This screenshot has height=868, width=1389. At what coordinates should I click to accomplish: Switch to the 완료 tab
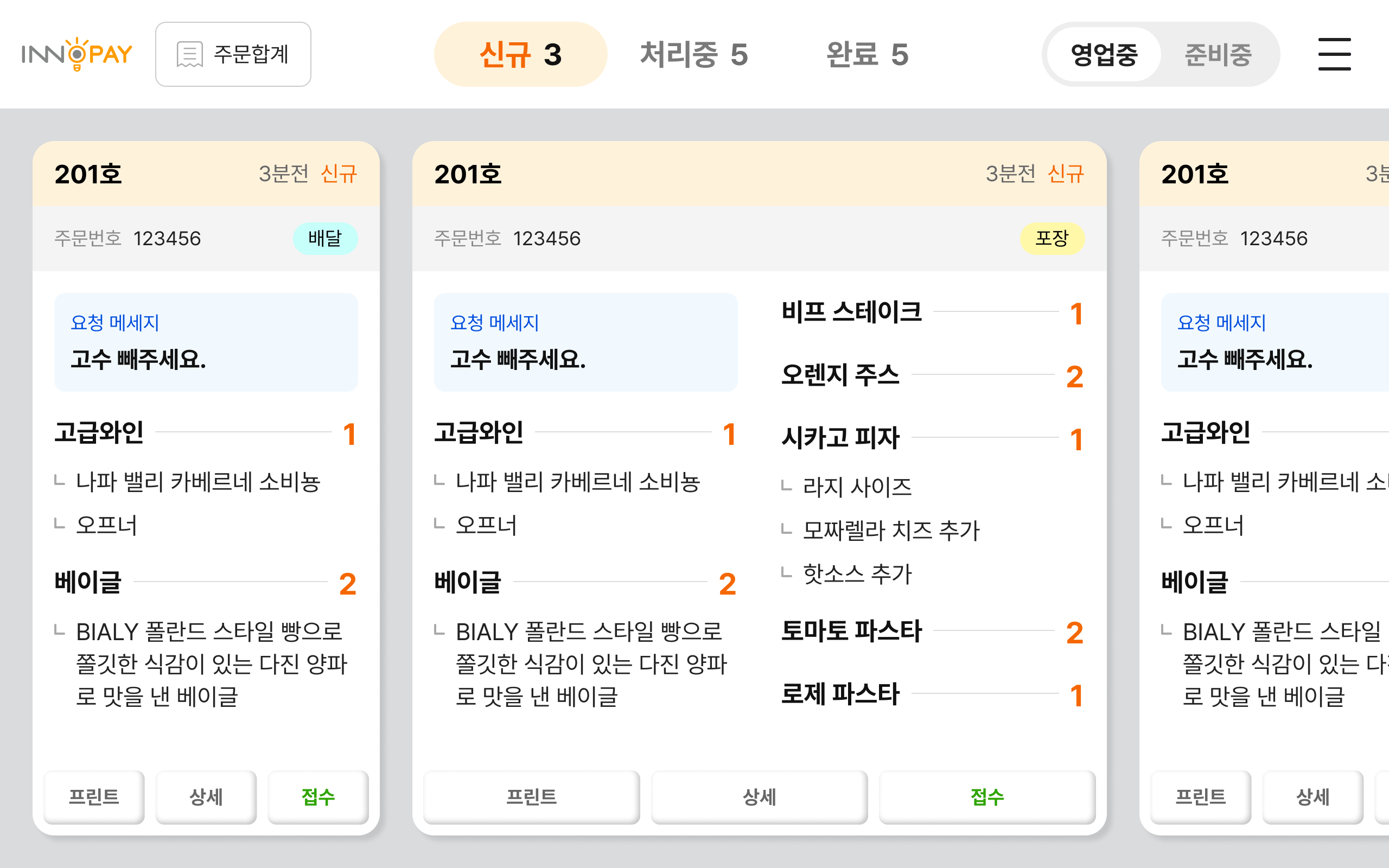pyautogui.click(x=866, y=55)
